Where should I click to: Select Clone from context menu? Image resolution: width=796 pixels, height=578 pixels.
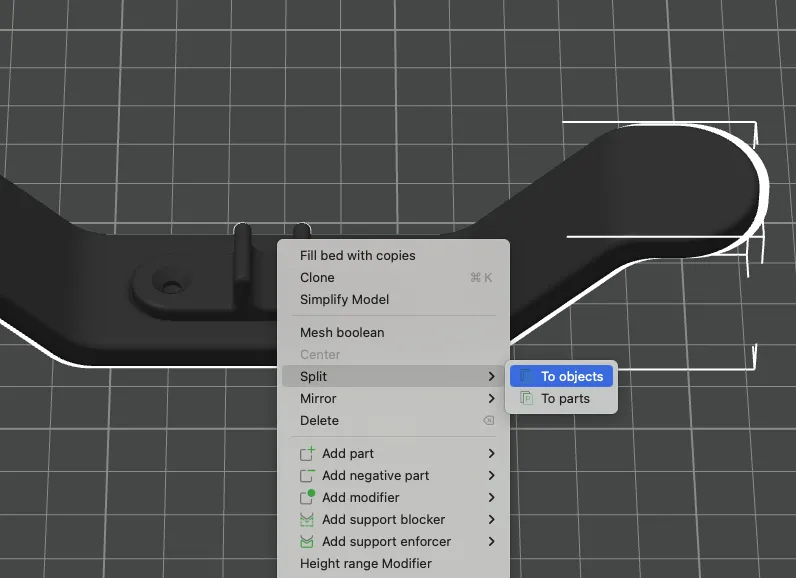tap(393, 278)
